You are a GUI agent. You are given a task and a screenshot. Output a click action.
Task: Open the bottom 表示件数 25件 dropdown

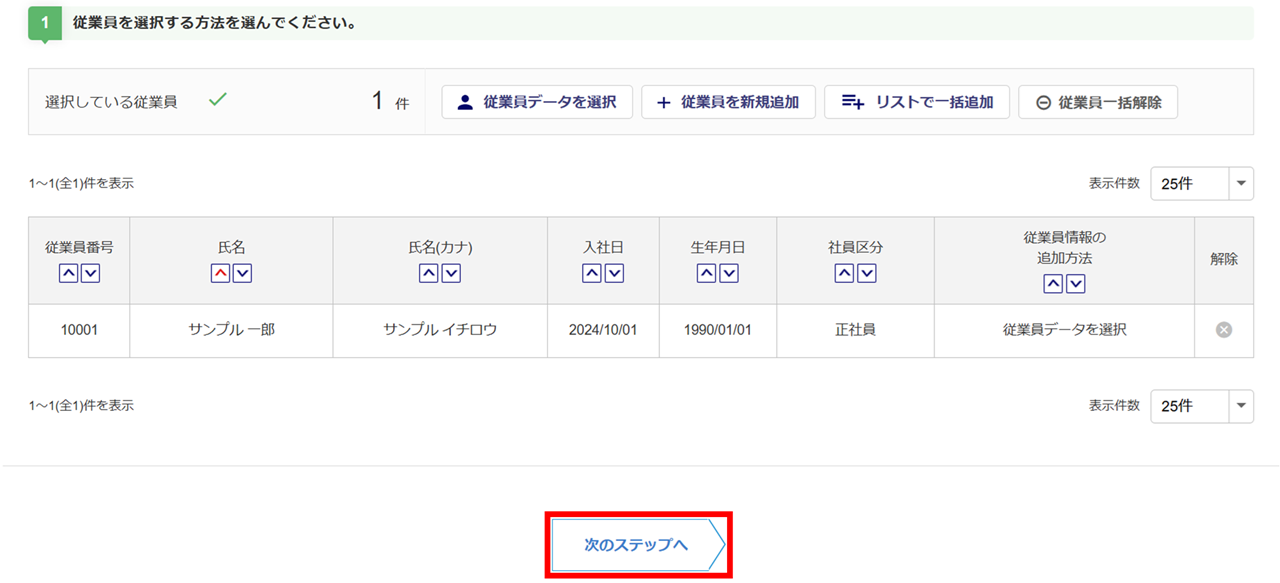(x=1201, y=406)
